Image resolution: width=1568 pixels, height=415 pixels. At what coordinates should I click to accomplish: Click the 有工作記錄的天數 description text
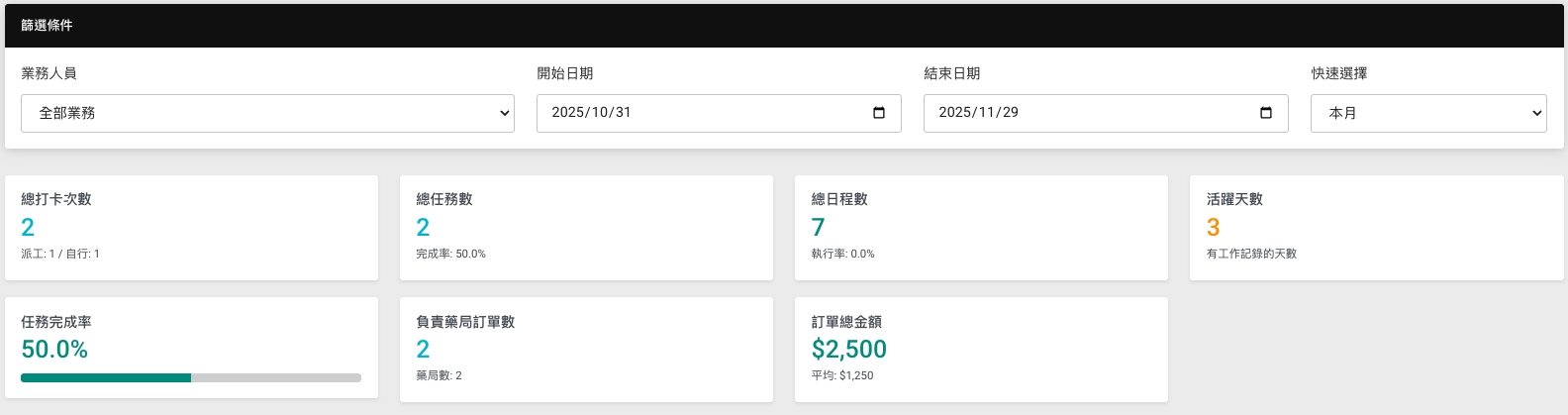tap(1251, 254)
